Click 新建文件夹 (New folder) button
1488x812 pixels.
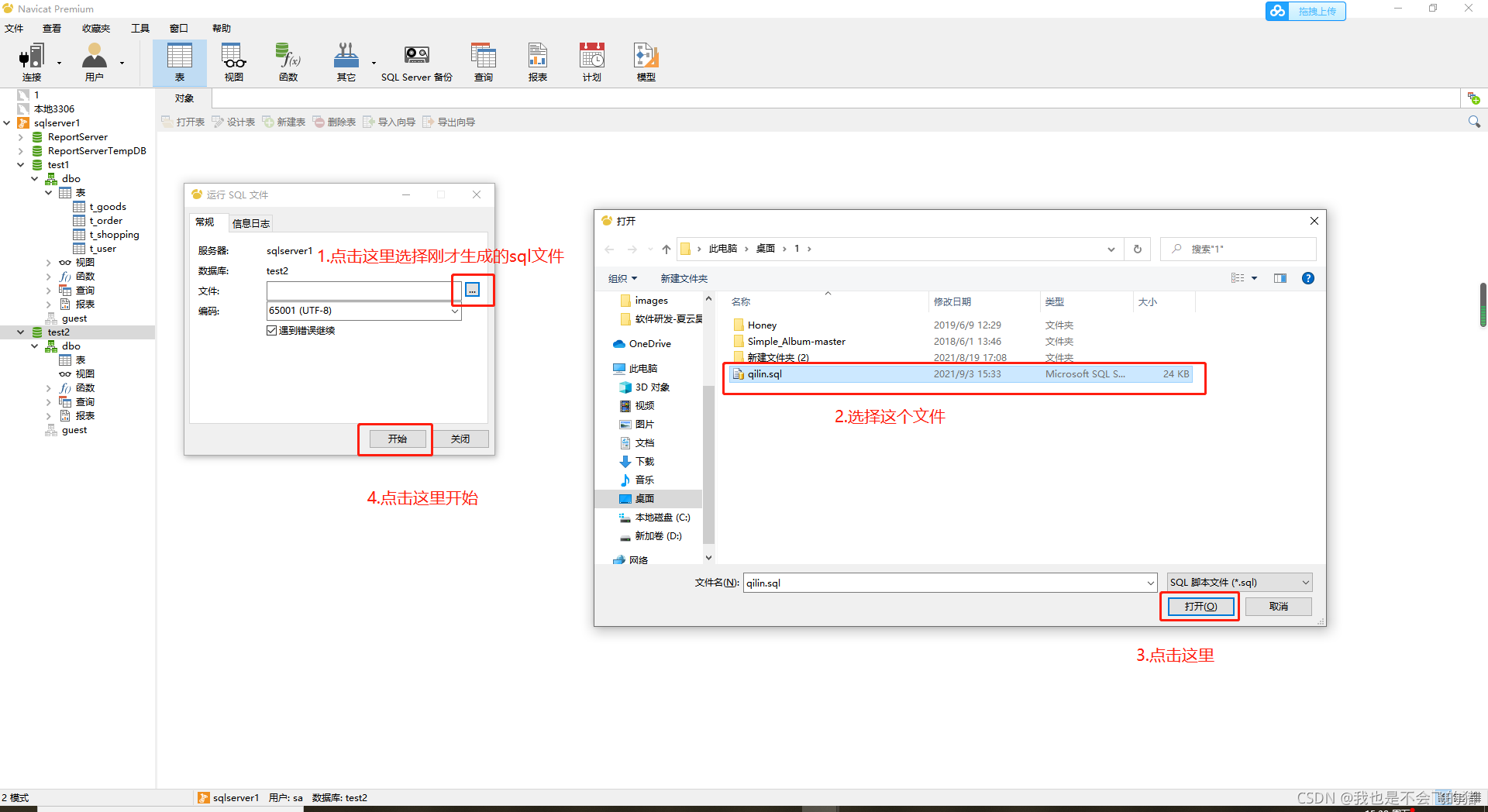pyautogui.click(x=684, y=278)
